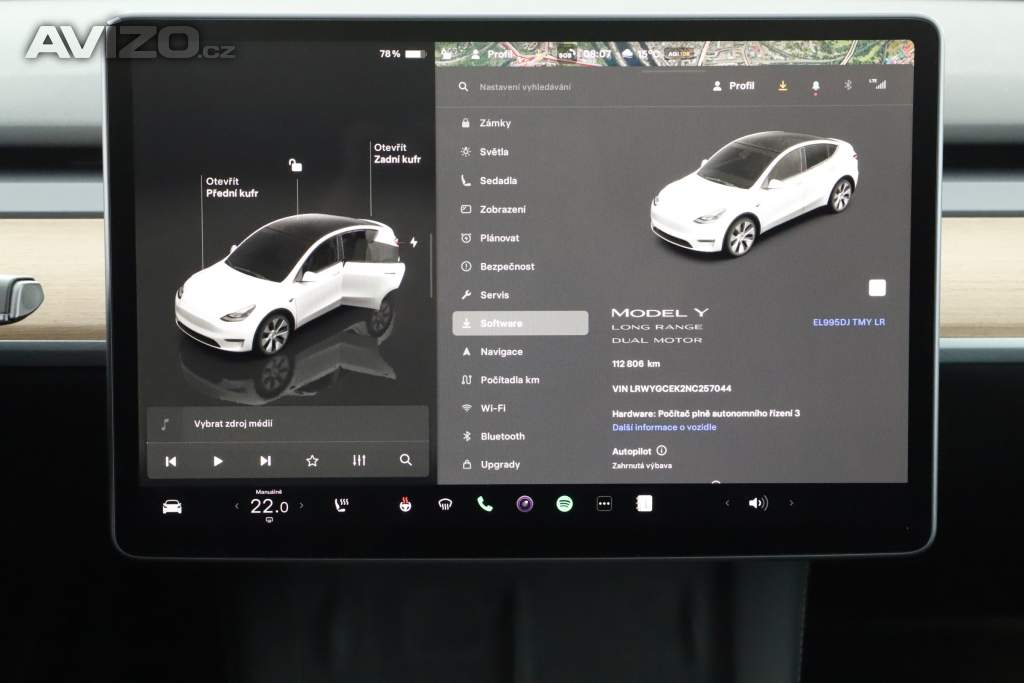
Task: Open the yellow software download icon
Action: click(782, 86)
